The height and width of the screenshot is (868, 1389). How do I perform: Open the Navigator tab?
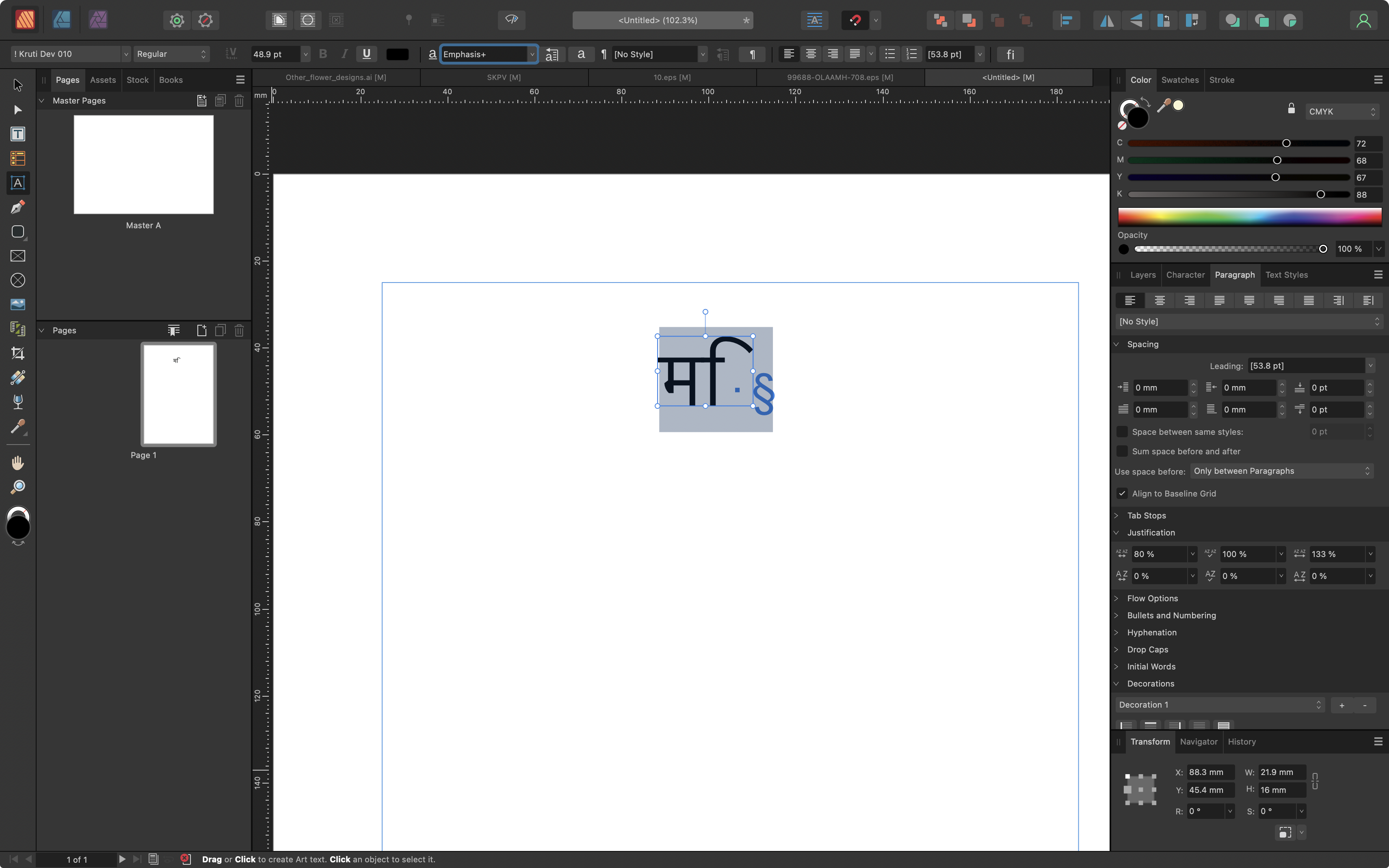click(1199, 742)
